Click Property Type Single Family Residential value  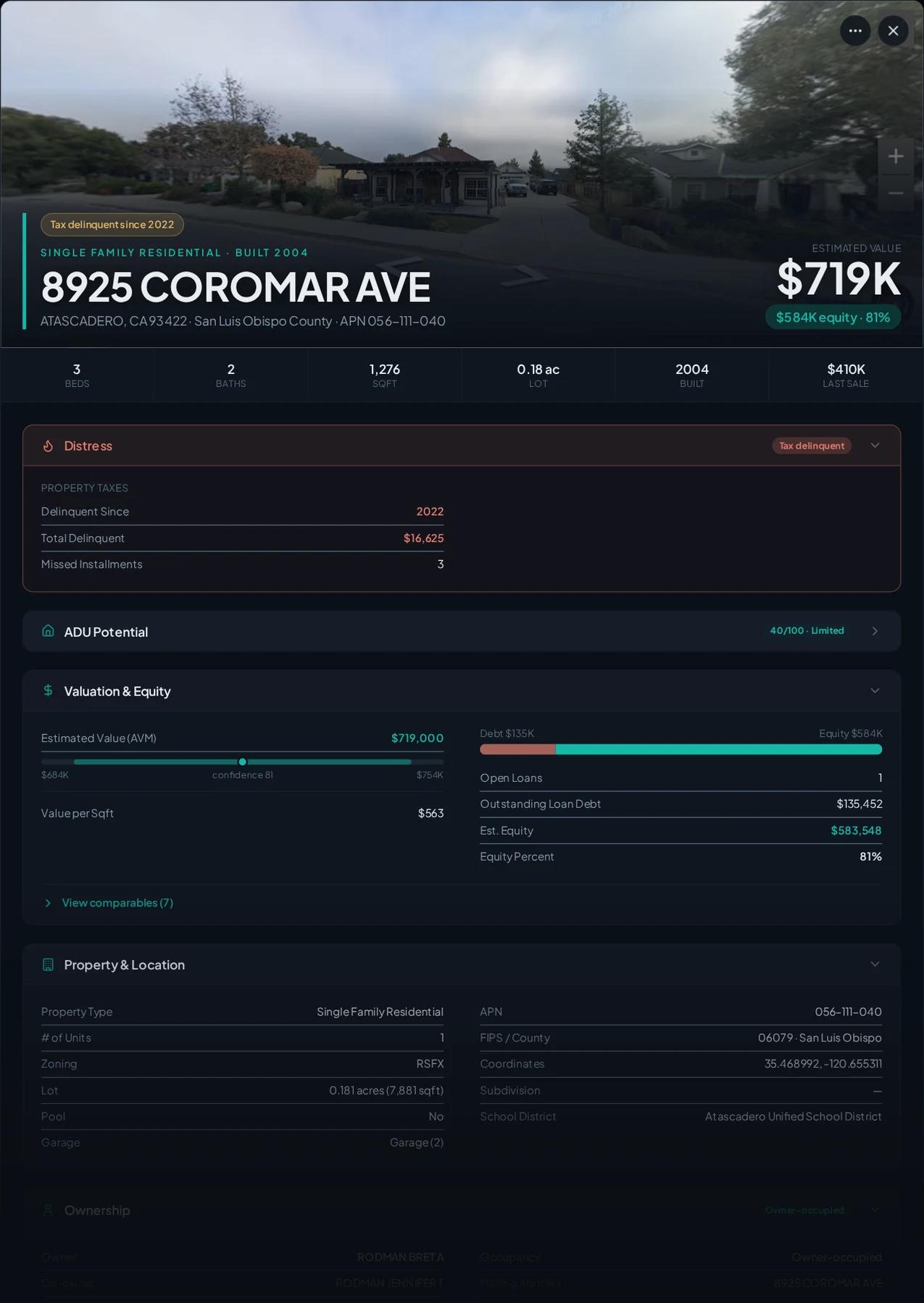380,1012
